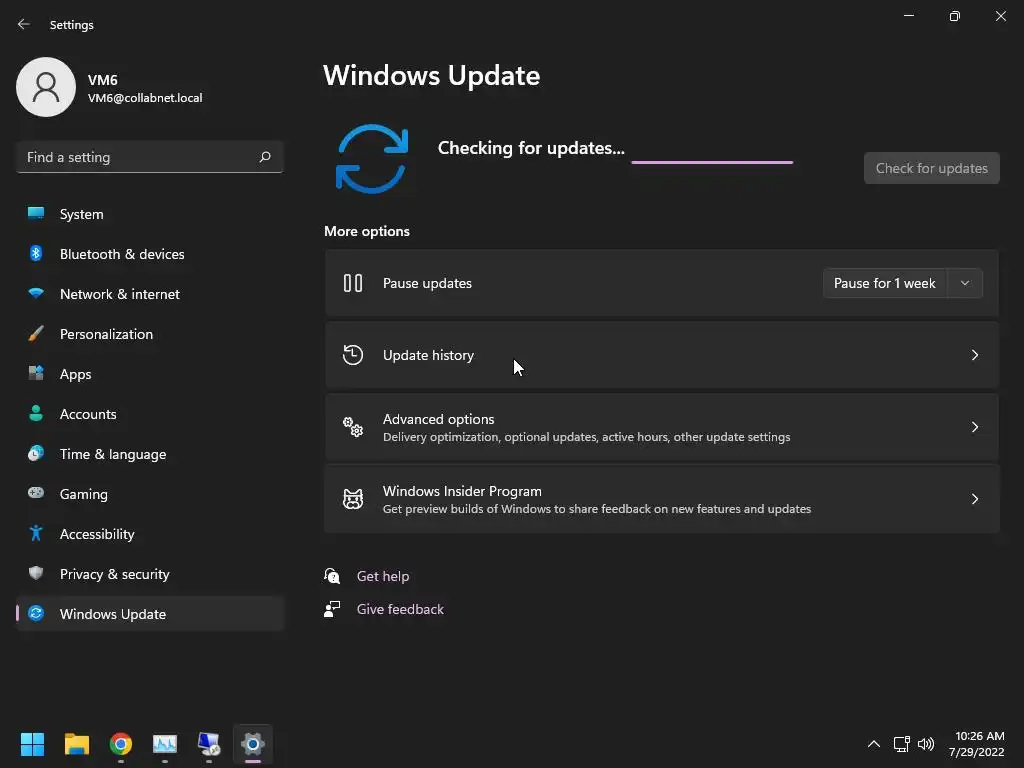This screenshot has width=1024, height=768.
Task: Open Advanced options via its chevron
Action: click(974, 426)
